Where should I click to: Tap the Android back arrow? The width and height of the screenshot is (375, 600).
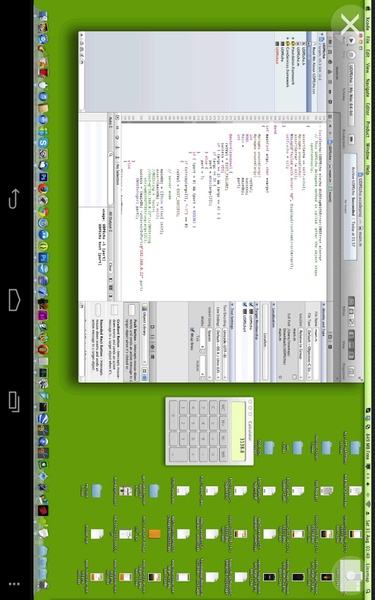tap(14, 199)
